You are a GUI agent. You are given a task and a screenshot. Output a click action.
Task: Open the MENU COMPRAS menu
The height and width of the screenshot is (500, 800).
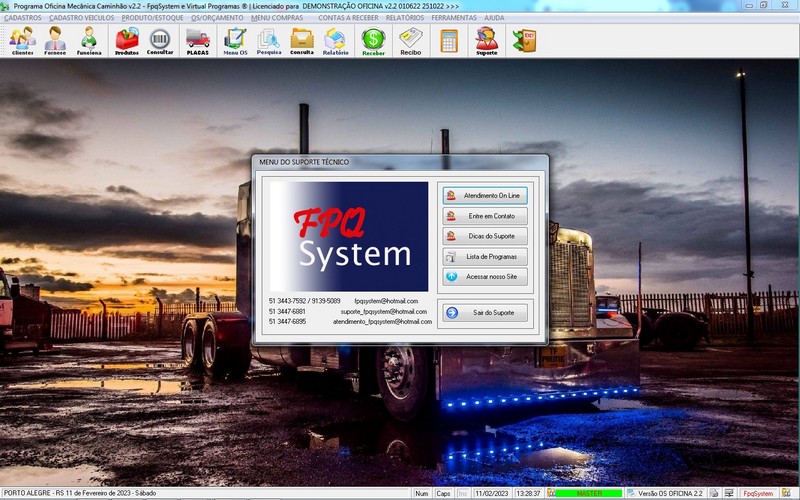coord(277,17)
